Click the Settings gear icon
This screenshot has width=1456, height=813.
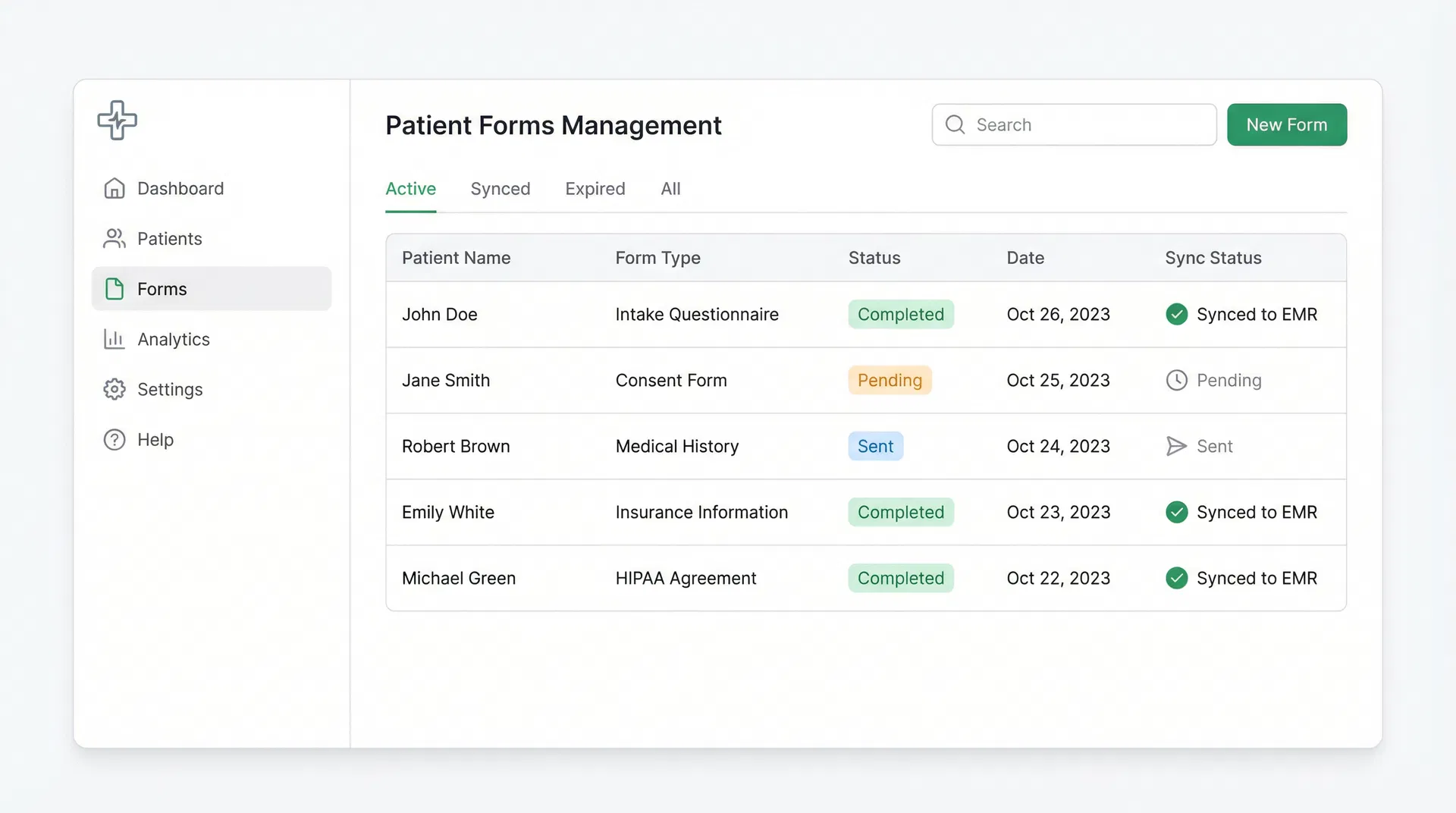click(x=114, y=389)
